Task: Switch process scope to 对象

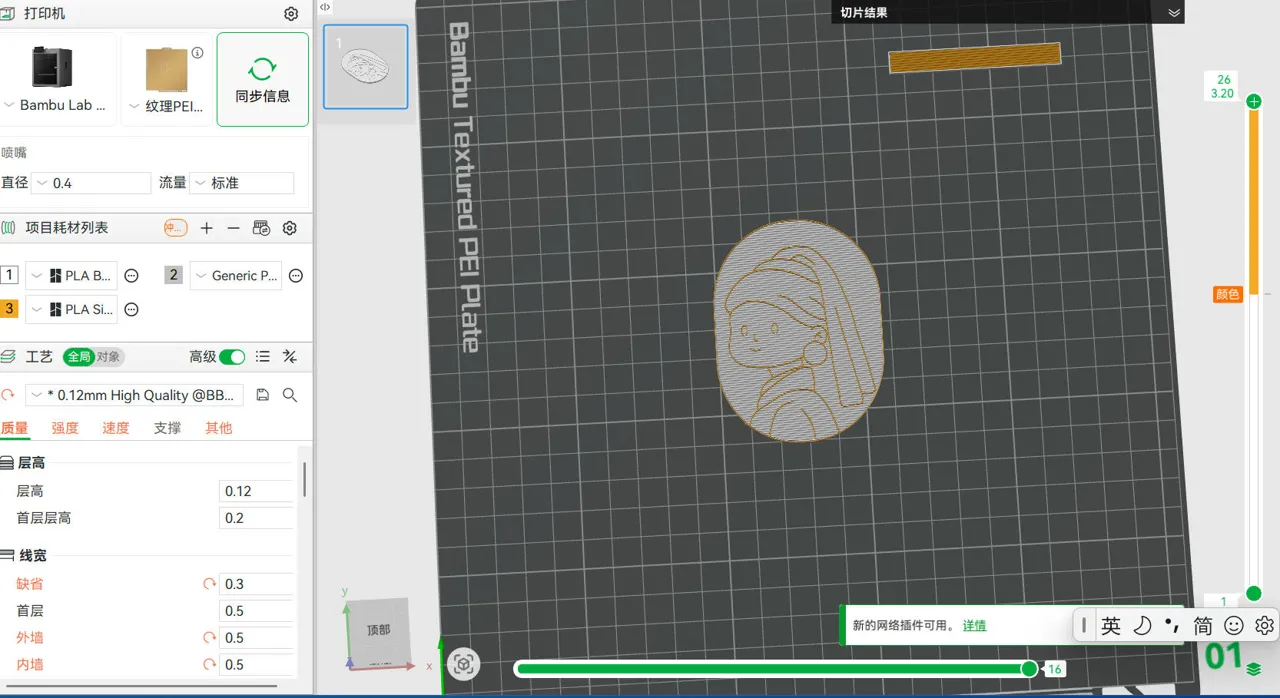Action: coord(109,357)
